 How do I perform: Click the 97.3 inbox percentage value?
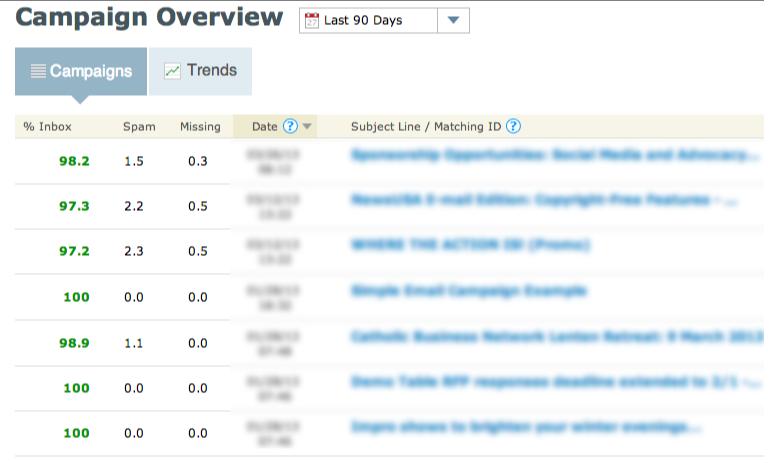(x=75, y=206)
